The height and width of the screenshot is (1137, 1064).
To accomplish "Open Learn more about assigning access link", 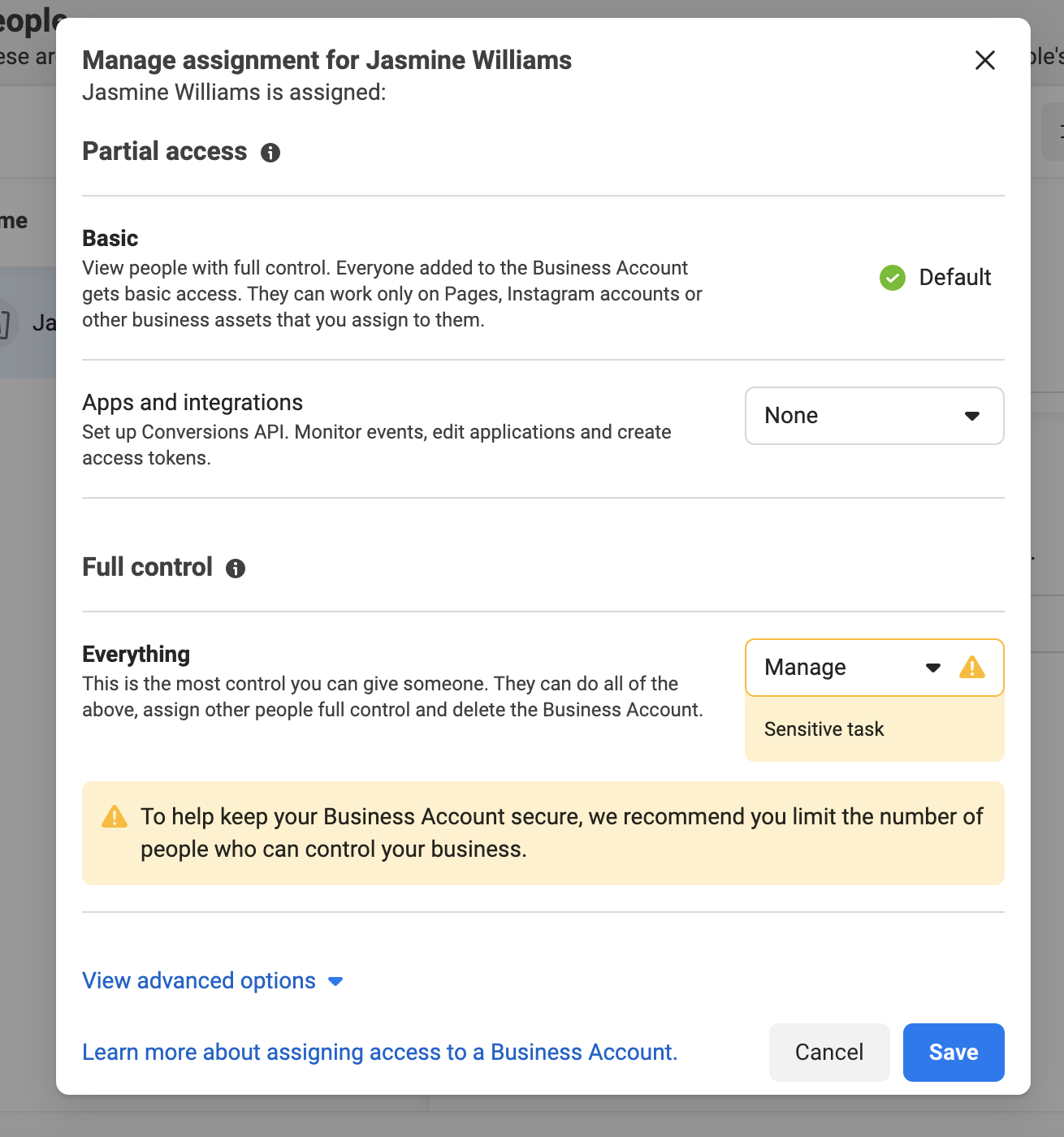I will coord(379,1053).
